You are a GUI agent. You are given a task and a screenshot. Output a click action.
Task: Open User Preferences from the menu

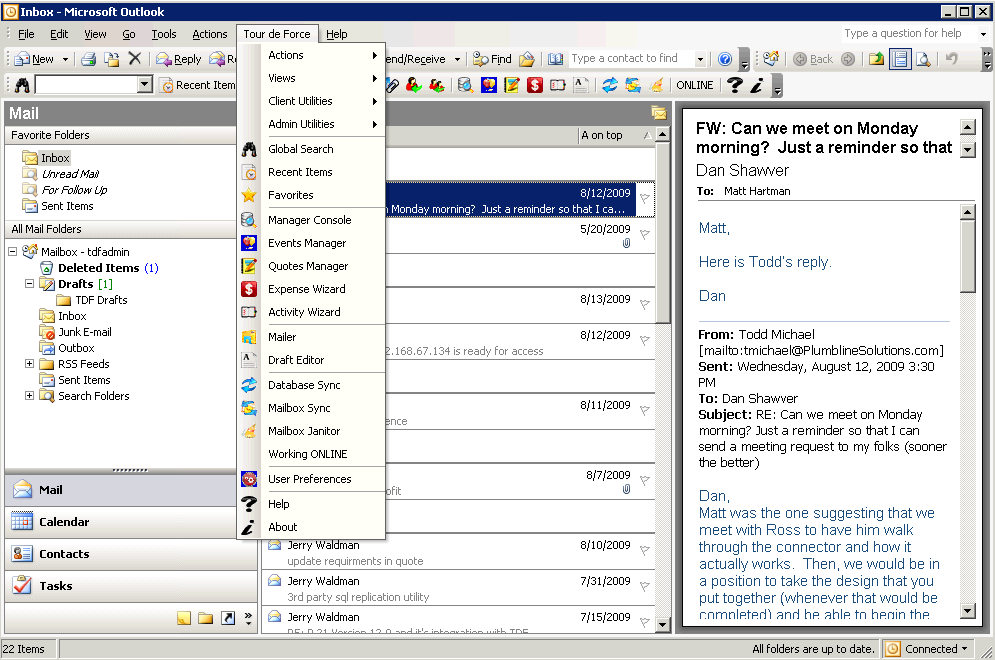(x=311, y=479)
